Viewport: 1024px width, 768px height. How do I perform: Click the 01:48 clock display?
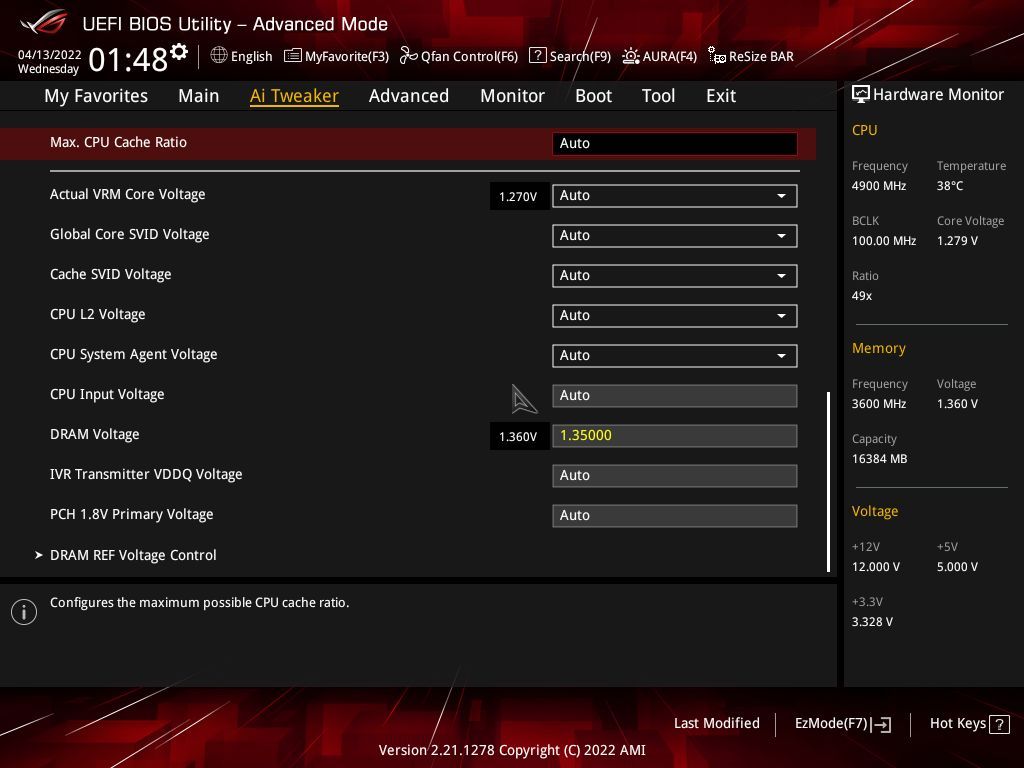coord(128,60)
